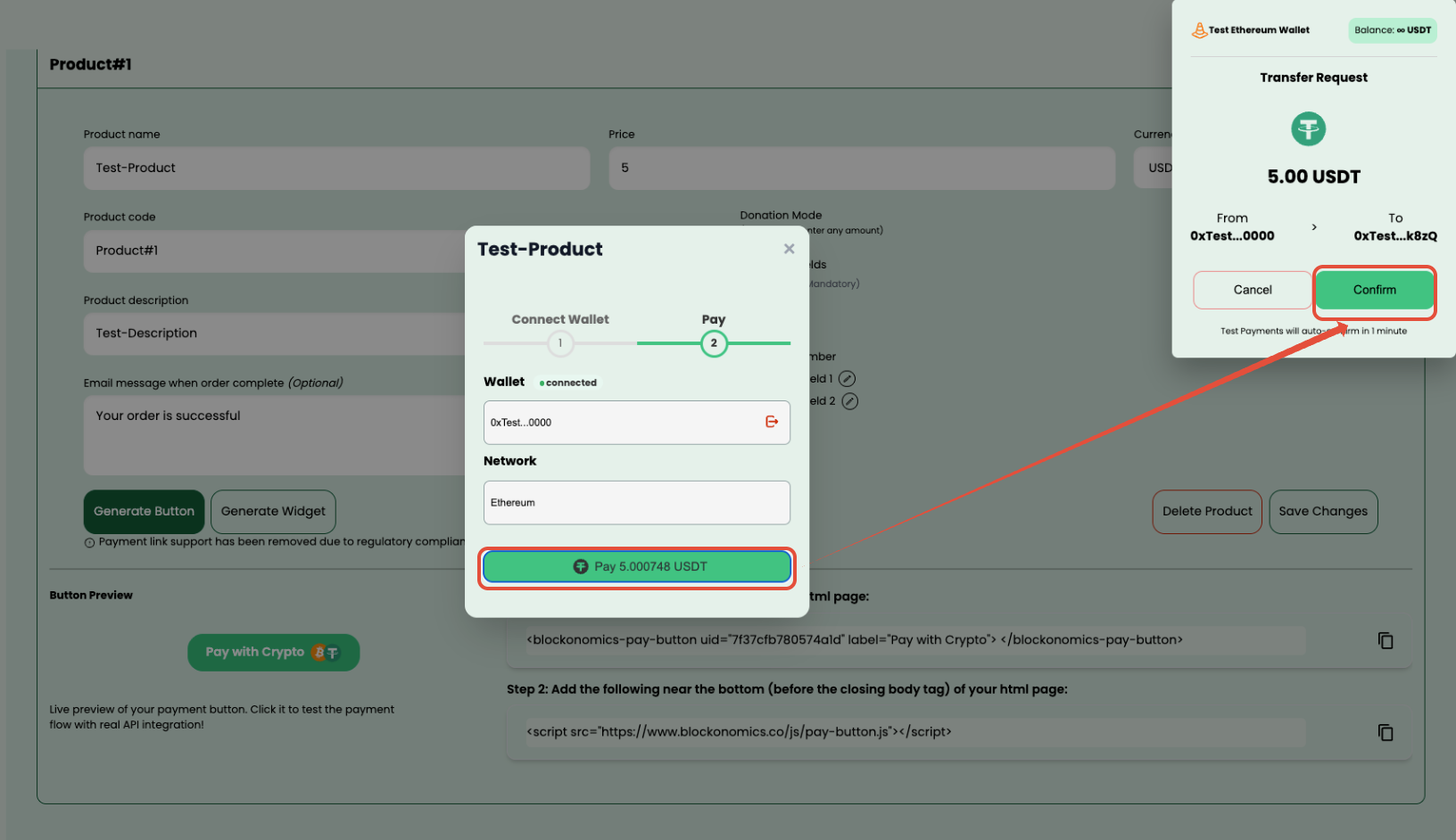Disconnect wallet using the logout icon
This screenshot has height=840, width=1456.
click(x=772, y=422)
